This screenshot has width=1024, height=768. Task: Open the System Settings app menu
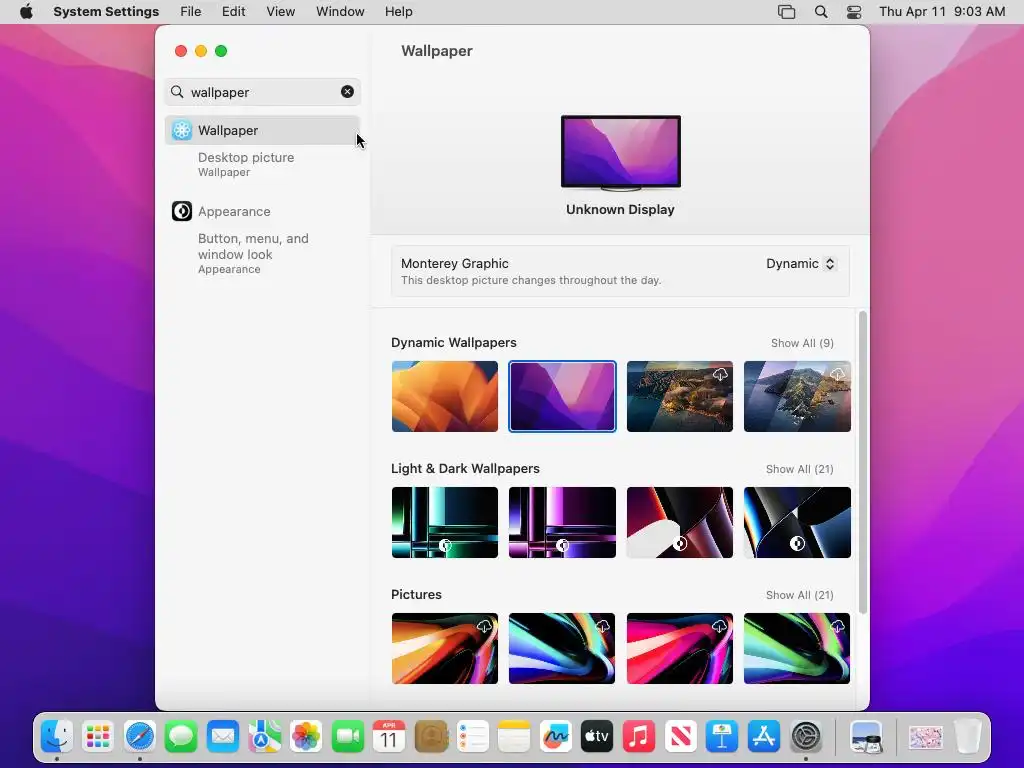pos(106,12)
